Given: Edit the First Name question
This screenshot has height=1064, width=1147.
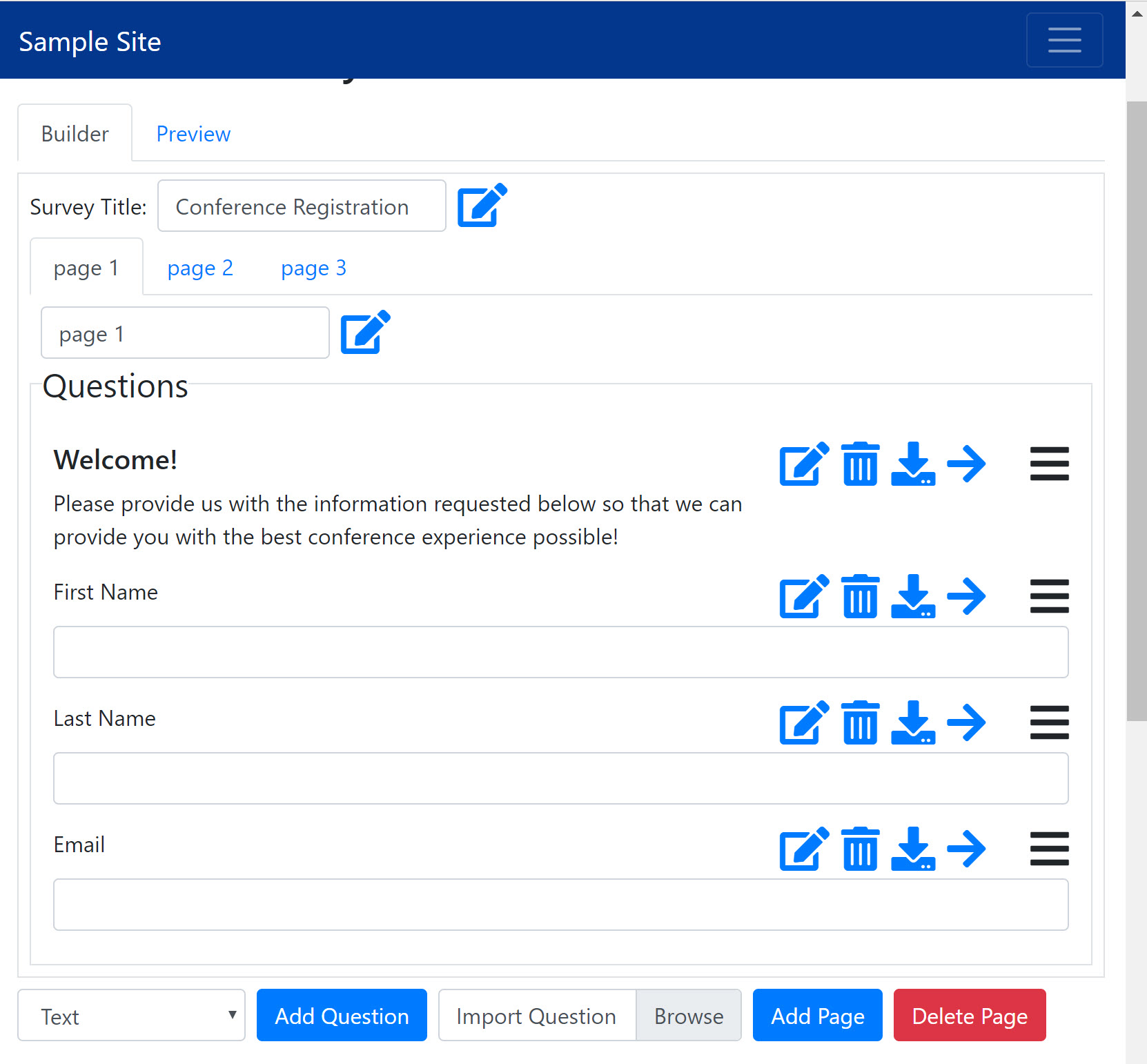Looking at the screenshot, I should (805, 596).
